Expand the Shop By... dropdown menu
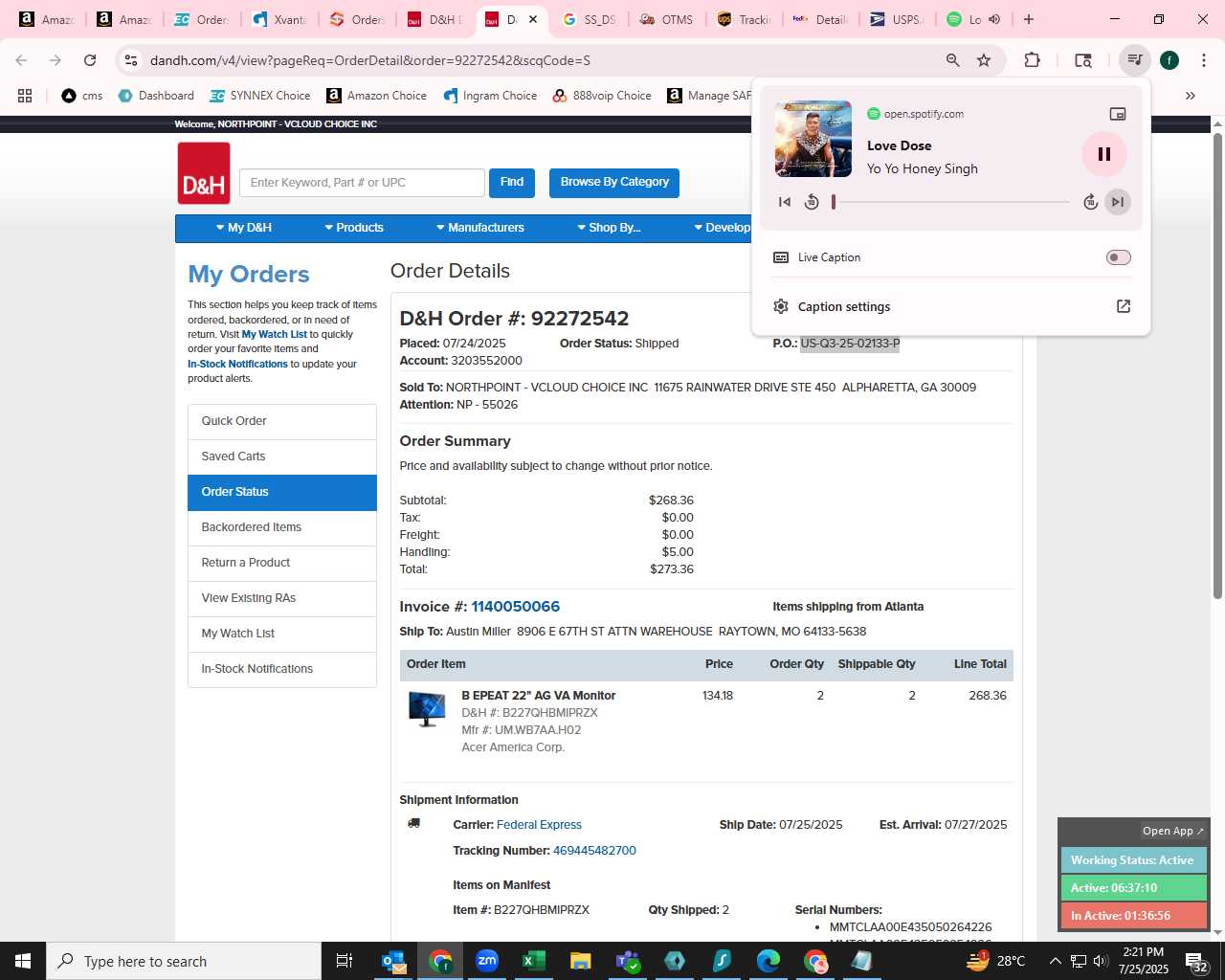This screenshot has height=980, width=1225. pos(609,228)
